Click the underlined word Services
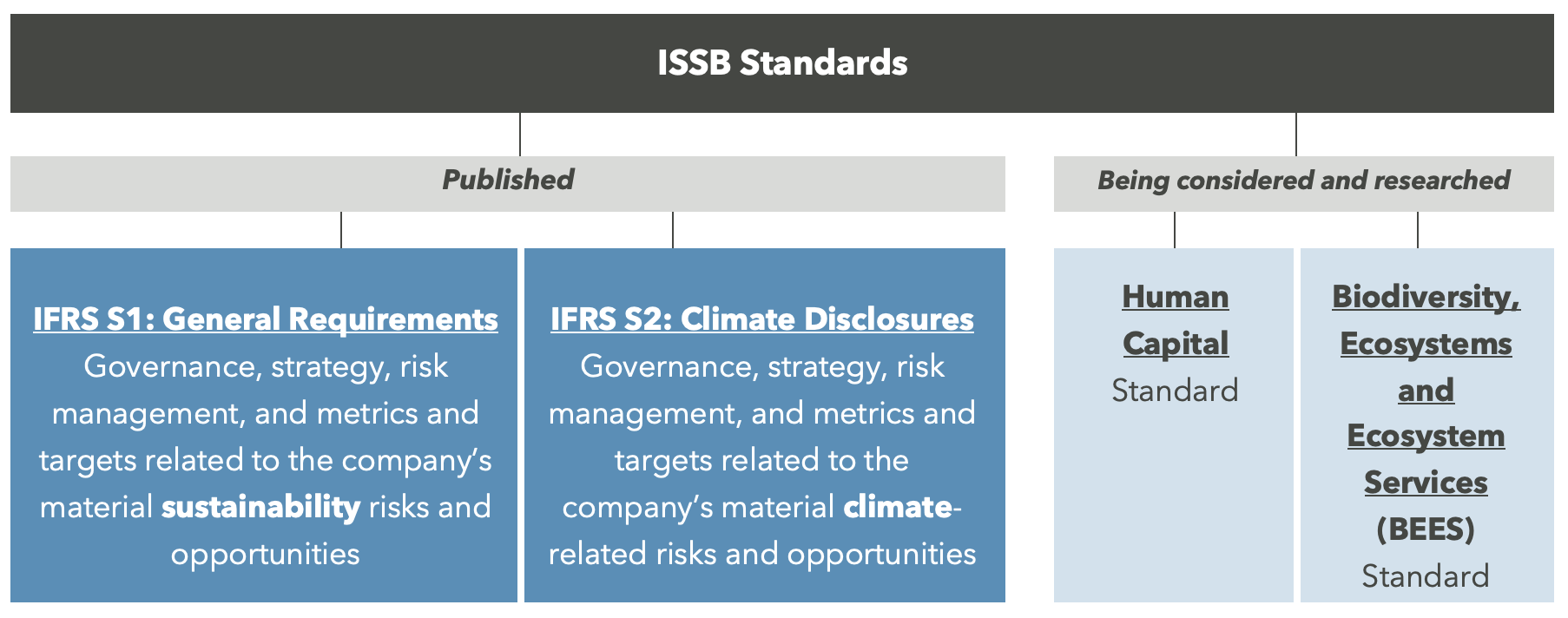This screenshot has width=1568, height=618. [x=1426, y=483]
